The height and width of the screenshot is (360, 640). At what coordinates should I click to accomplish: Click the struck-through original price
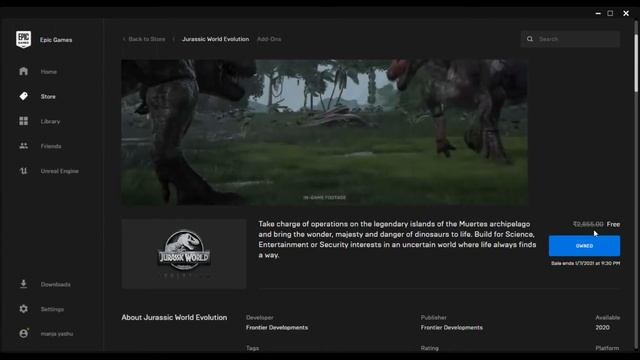(588, 224)
